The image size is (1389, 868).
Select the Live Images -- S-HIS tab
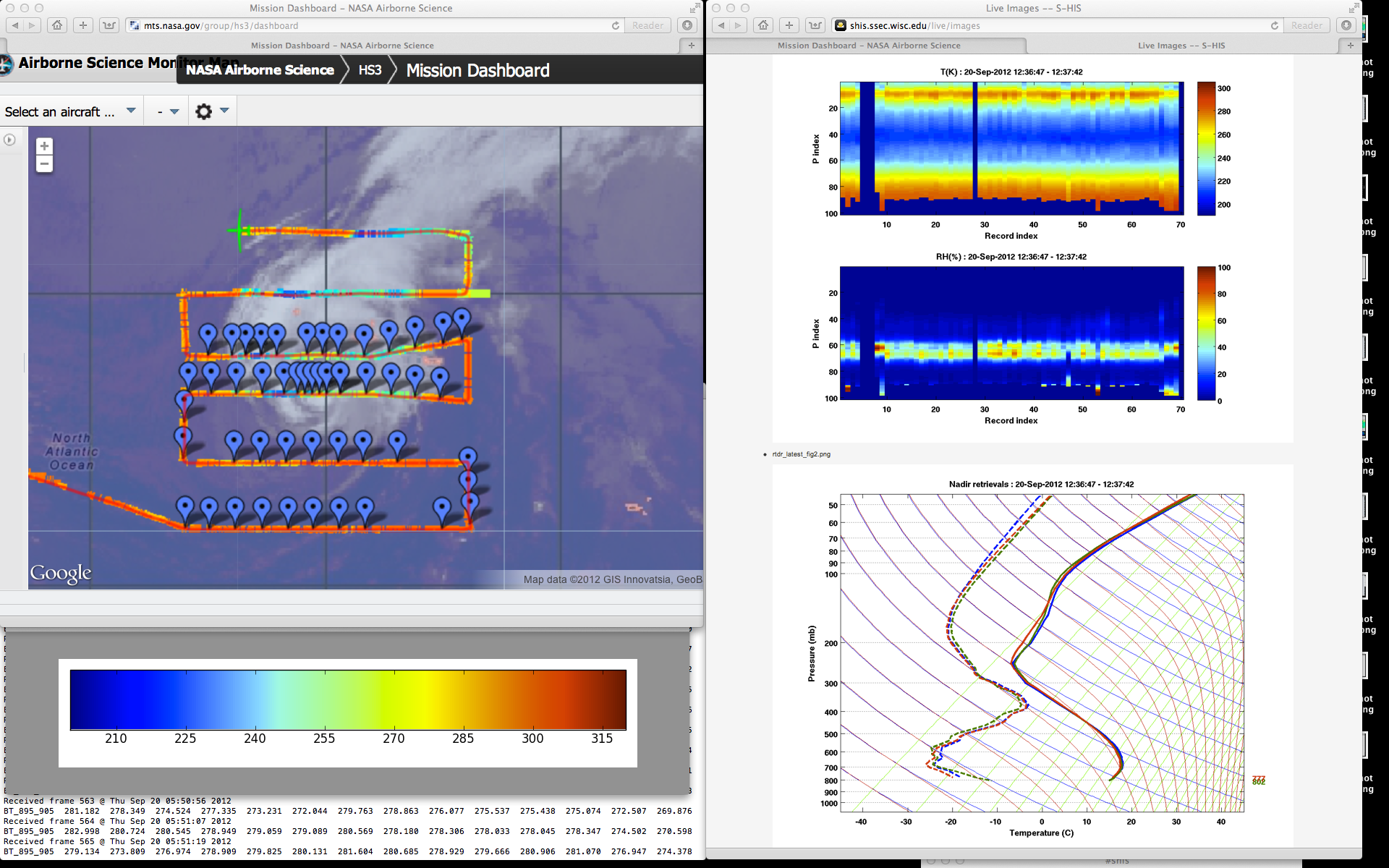tap(1181, 46)
